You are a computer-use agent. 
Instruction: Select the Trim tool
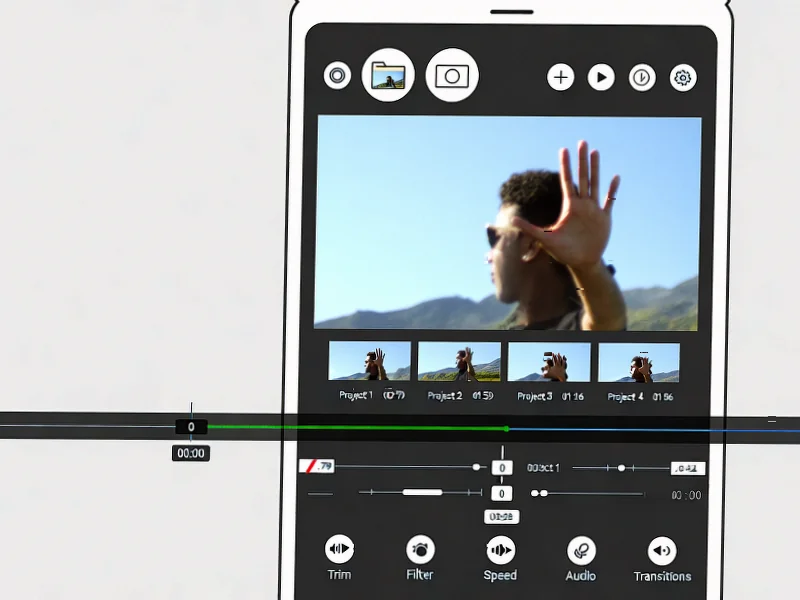coord(340,549)
